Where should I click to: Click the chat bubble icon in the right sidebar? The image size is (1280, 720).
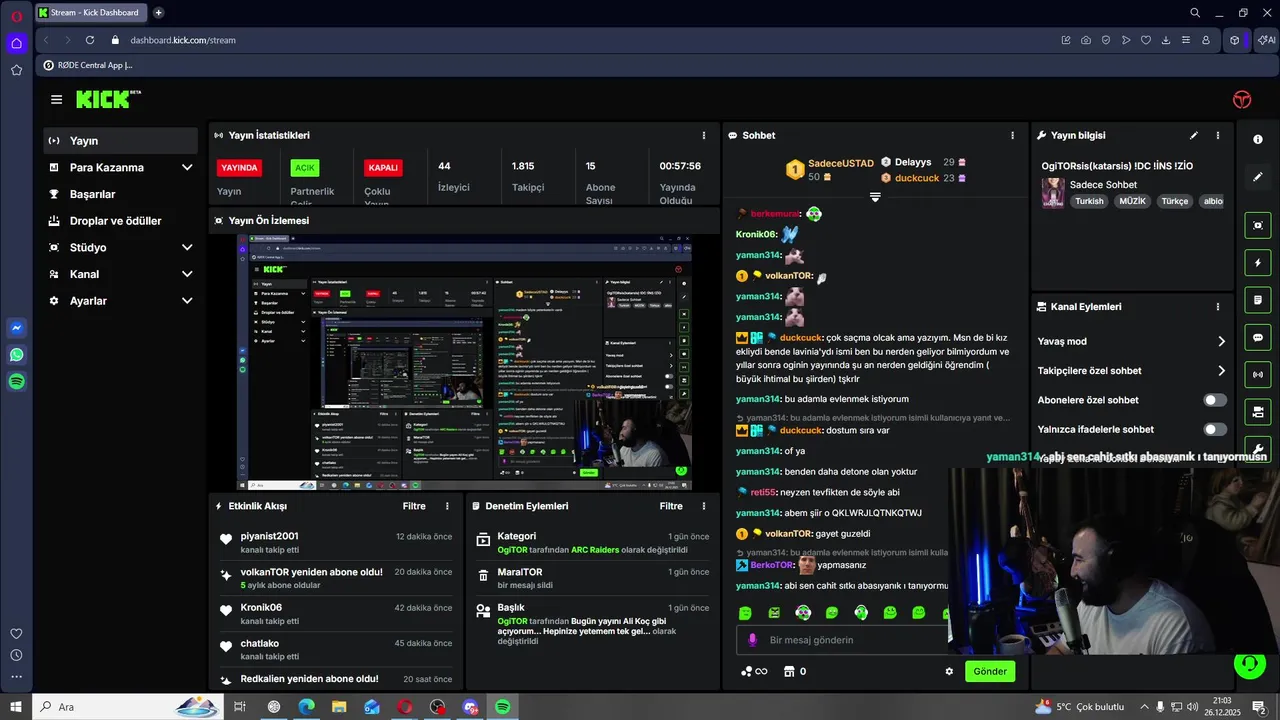click(x=1258, y=338)
